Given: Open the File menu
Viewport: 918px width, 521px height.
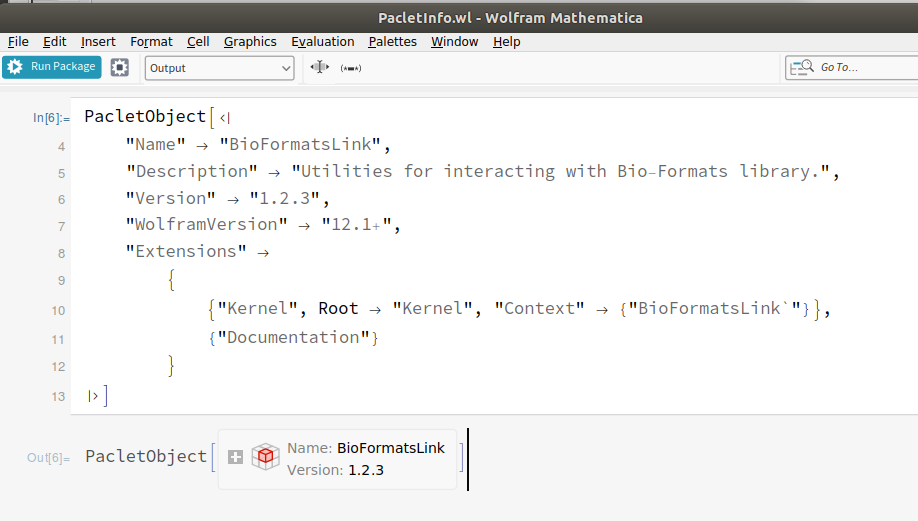Looking at the screenshot, I should click(18, 42).
